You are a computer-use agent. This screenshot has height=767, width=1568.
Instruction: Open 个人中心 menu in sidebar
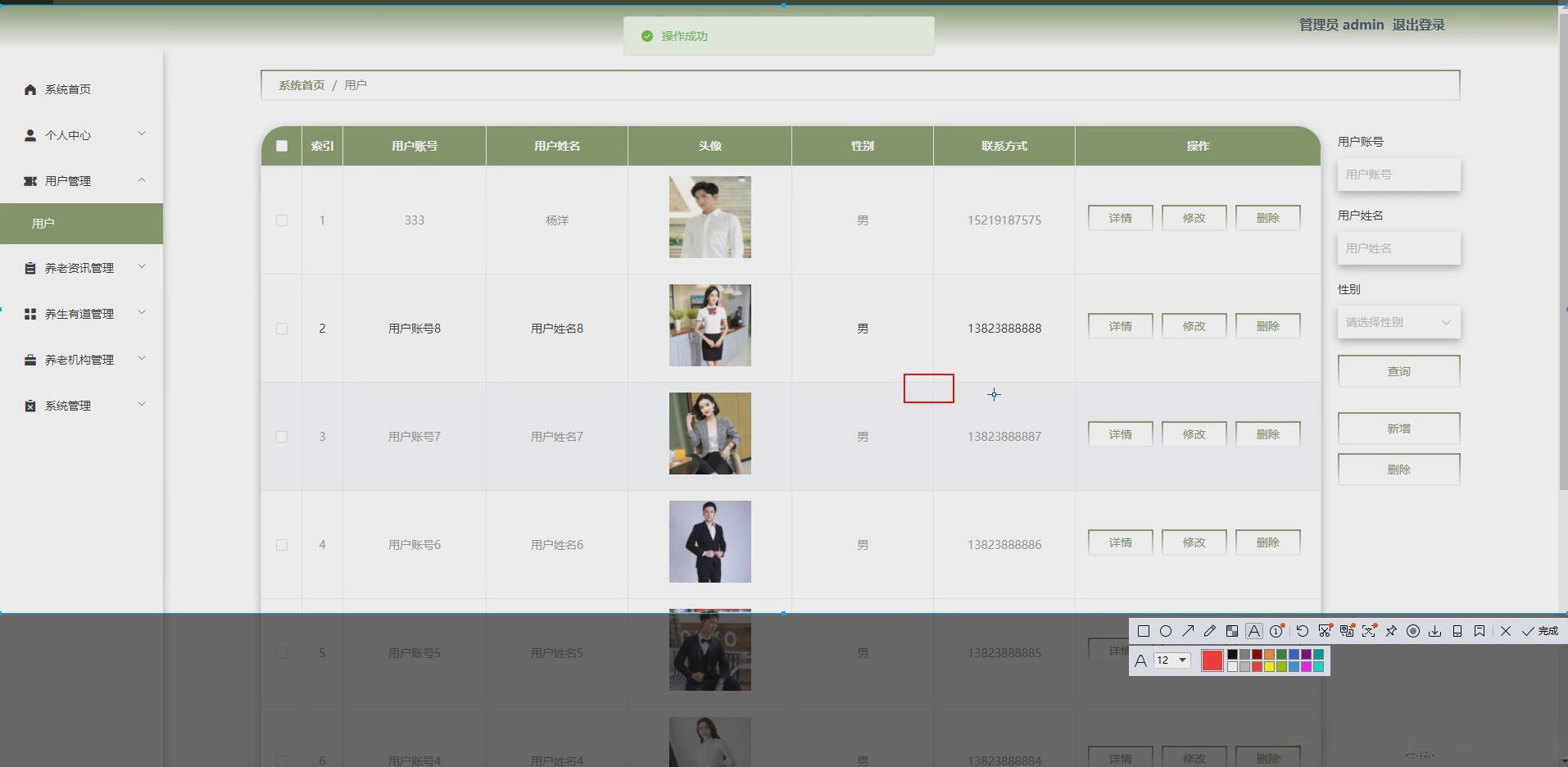(x=68, y=135)
